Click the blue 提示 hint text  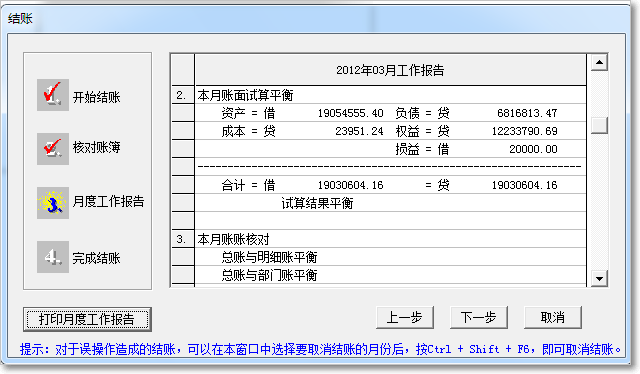(x=320, y=349)
